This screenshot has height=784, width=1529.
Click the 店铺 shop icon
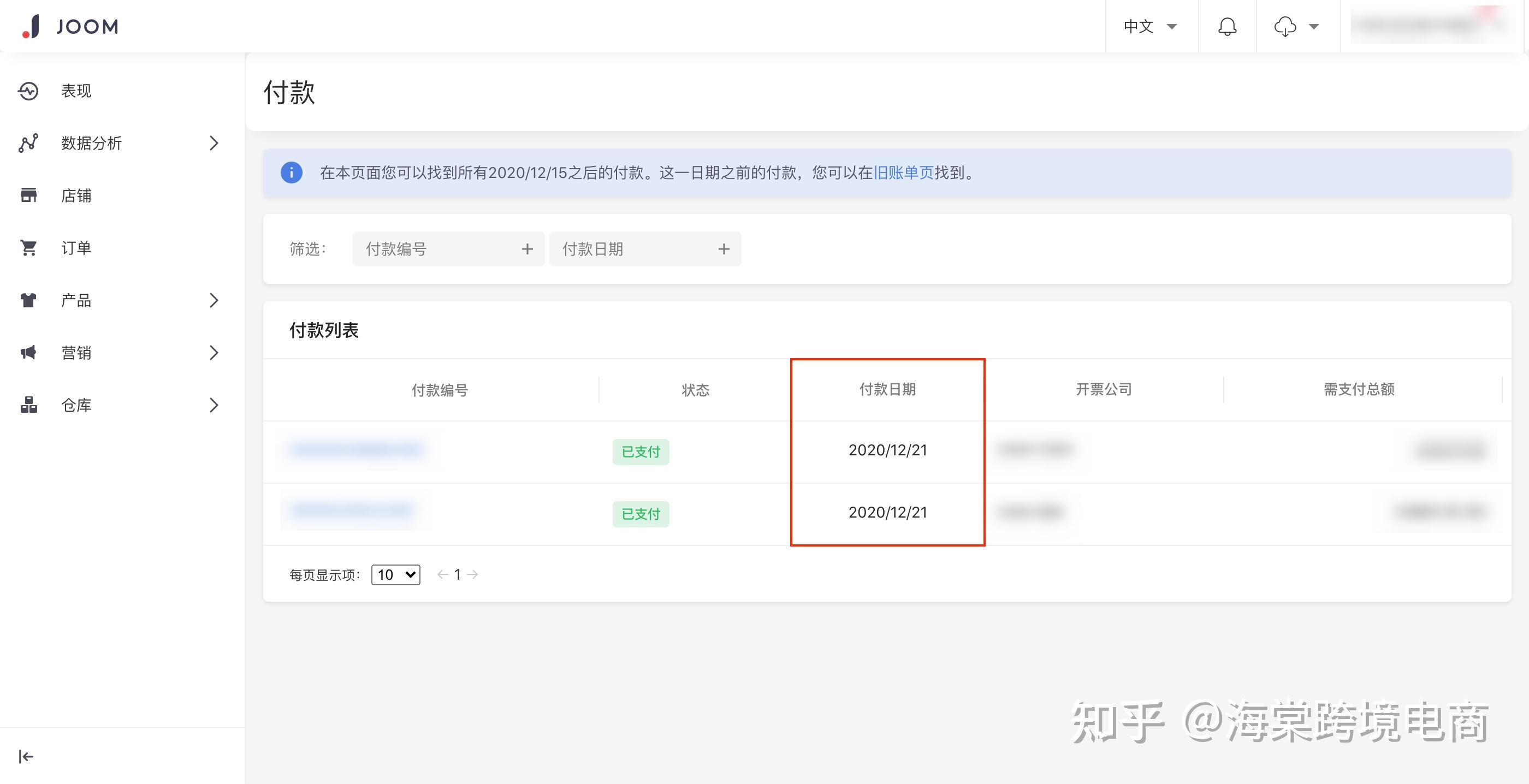tap(28, 195)
